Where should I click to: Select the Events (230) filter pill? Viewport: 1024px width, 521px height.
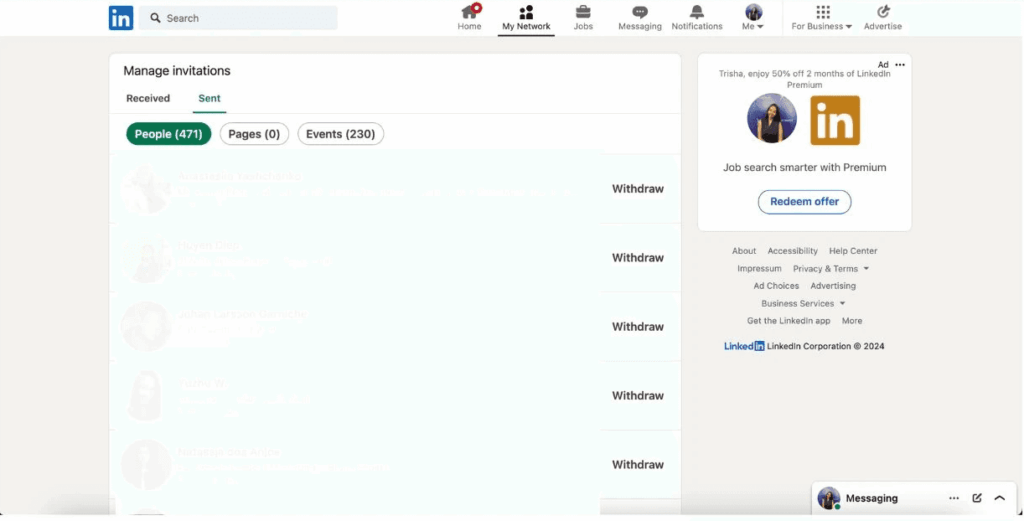(x=340, y=134)
